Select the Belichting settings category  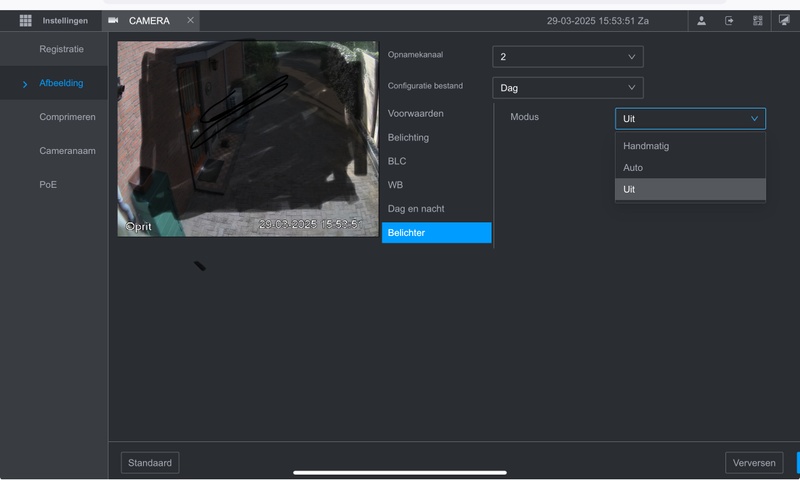pos(408,137)
